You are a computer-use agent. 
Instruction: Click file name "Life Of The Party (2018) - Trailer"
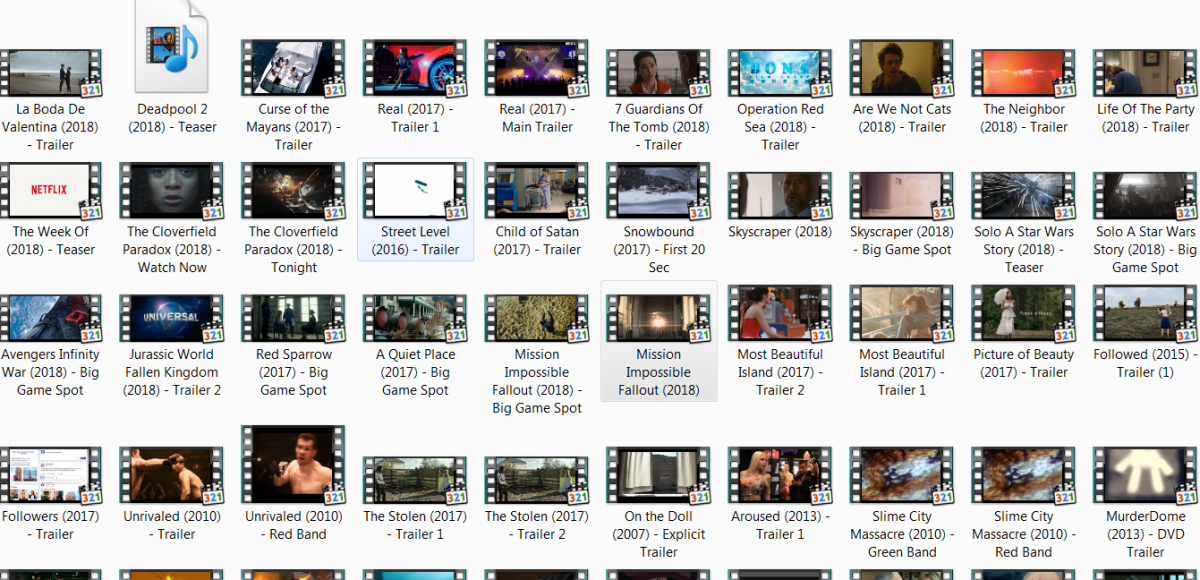pyautogui.click(x=1146, y=118)
